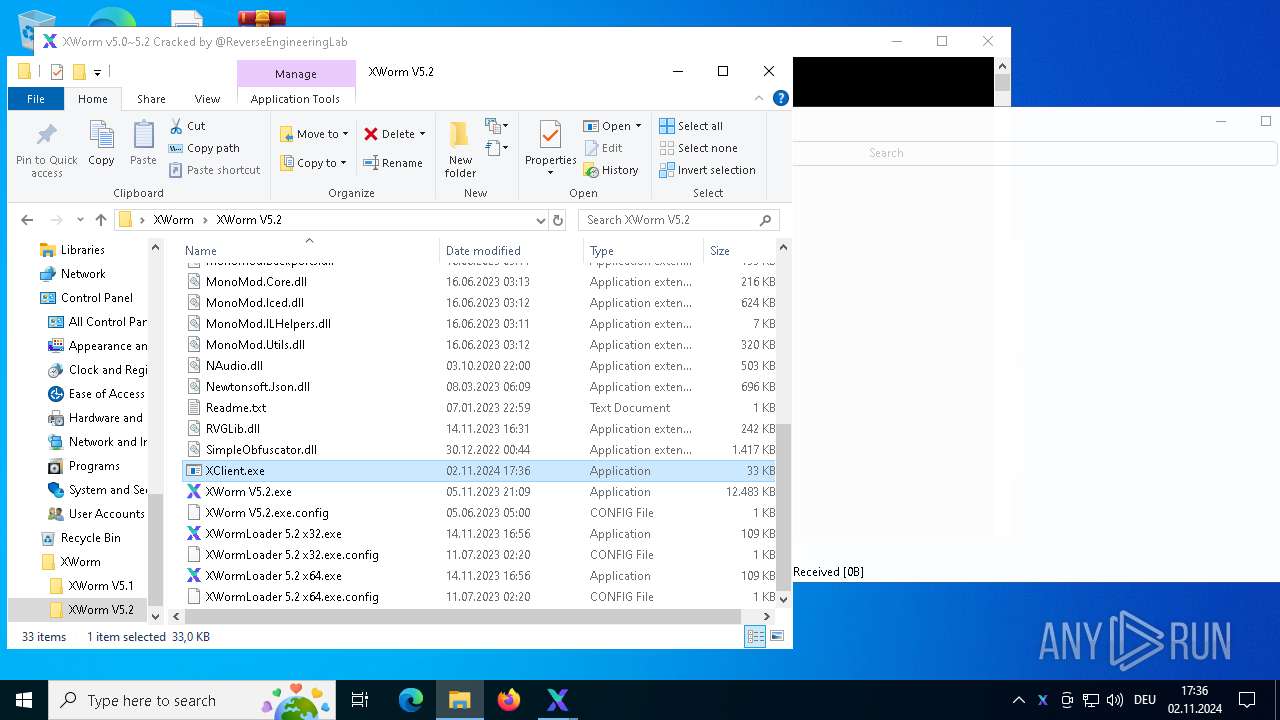Switch to the View tab

tap(207, 99)
